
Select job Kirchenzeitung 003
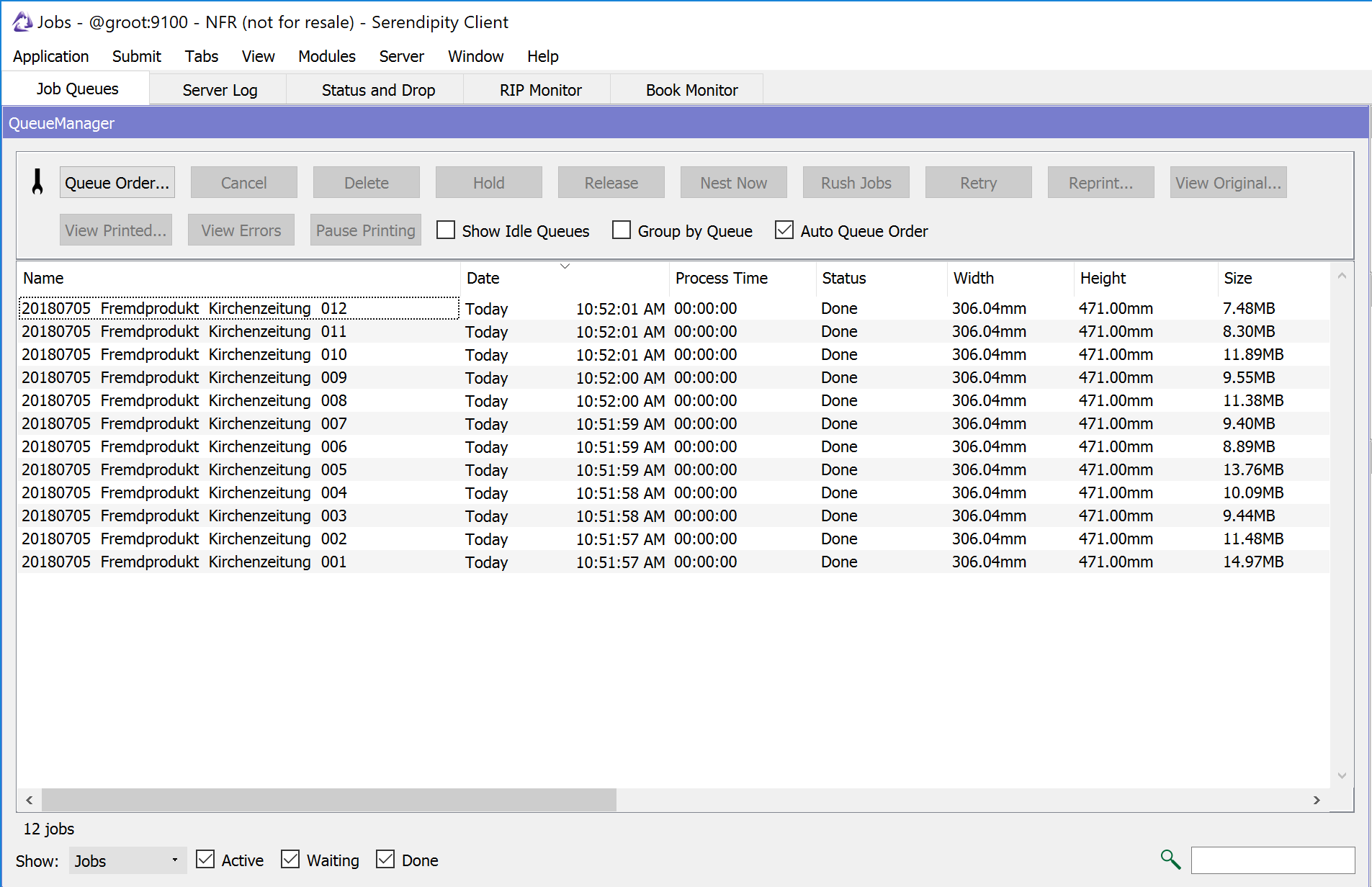pyautogui.click(x=673, y=515)
